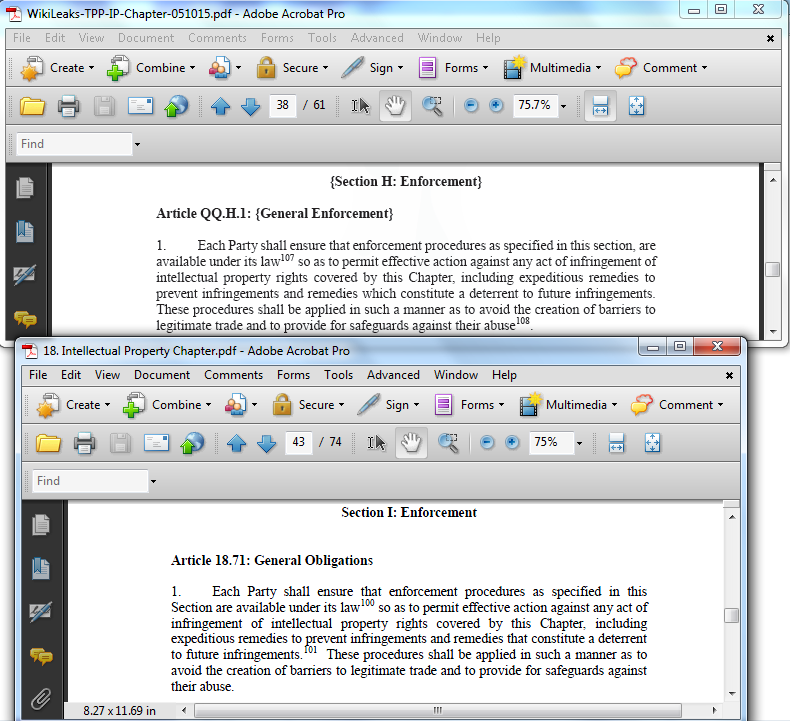Click Collaborate people icon in Intellectual Property toolbar

click(235, 405)
